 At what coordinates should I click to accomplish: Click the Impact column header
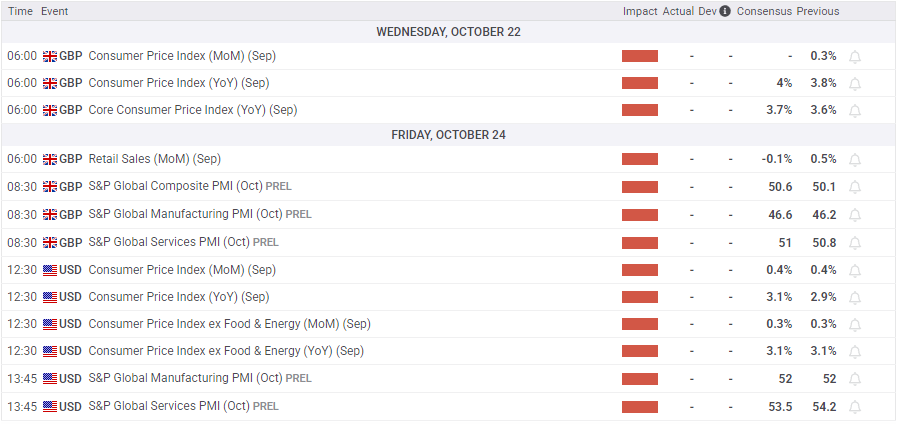tap(640, 11)
